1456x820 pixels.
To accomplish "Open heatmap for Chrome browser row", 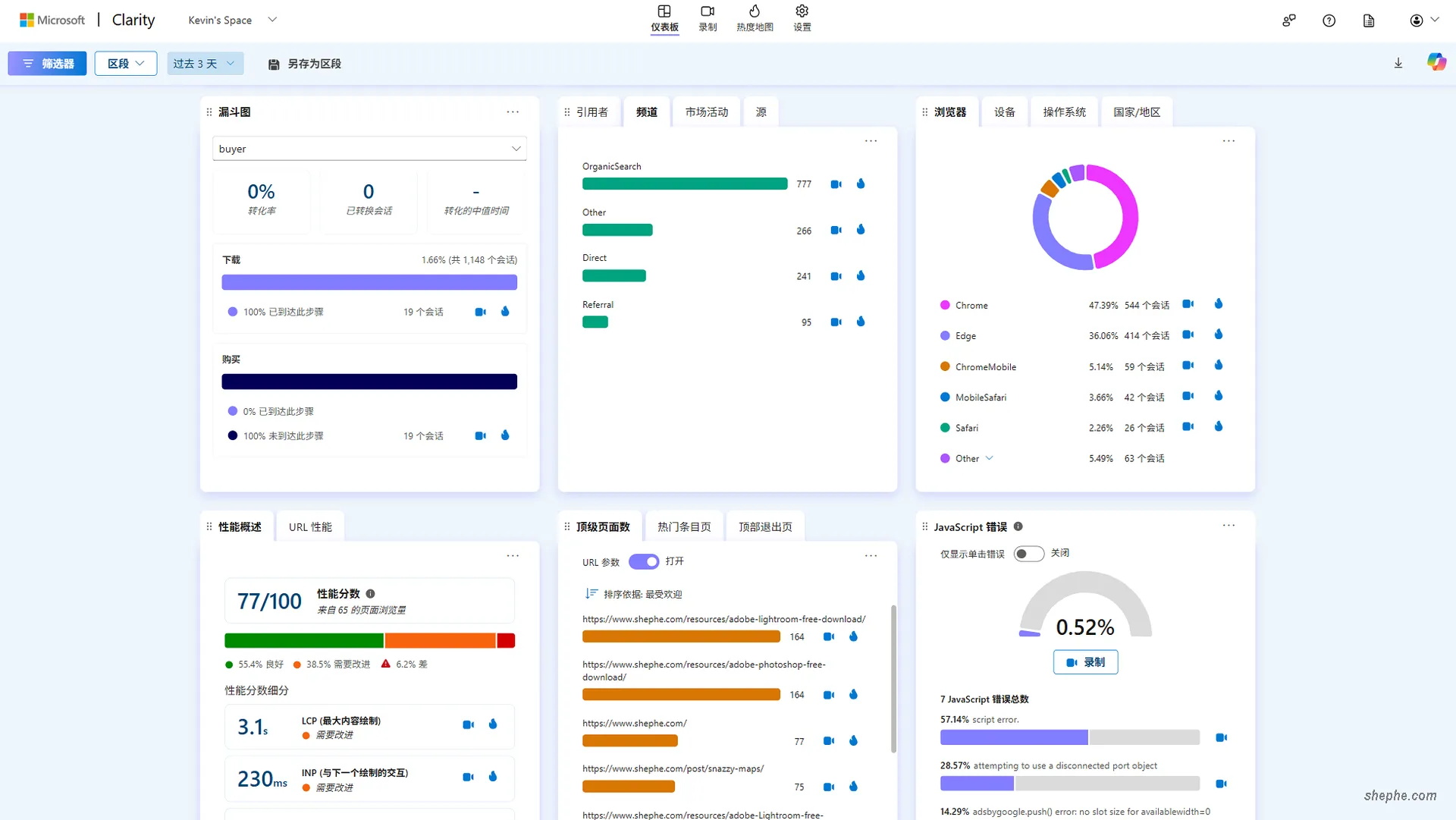I will 1218,304.
